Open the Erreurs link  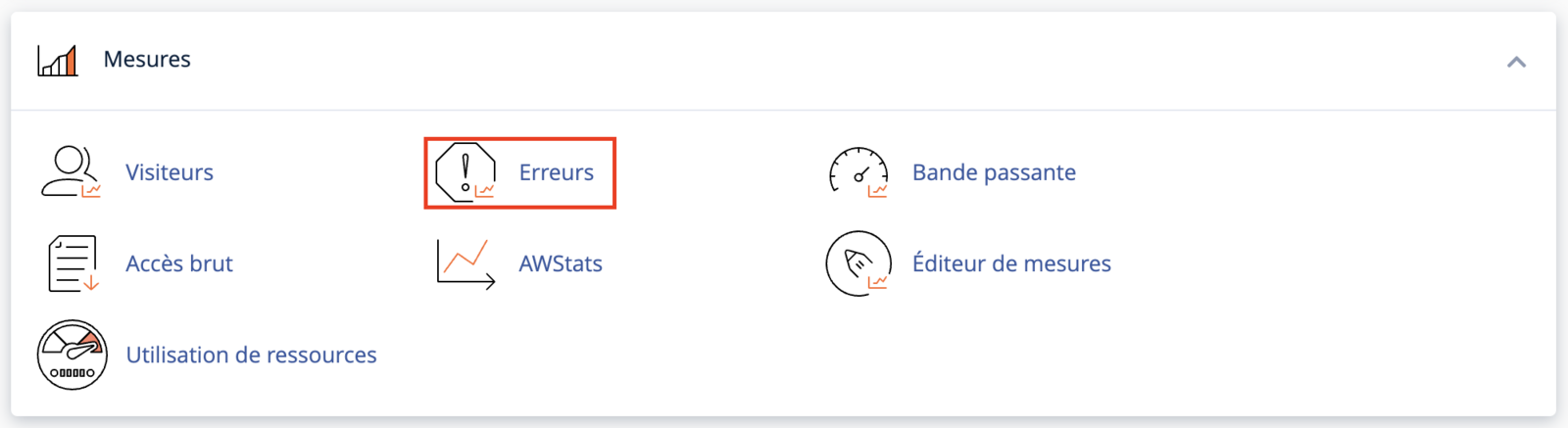click(x=557, y=172)
